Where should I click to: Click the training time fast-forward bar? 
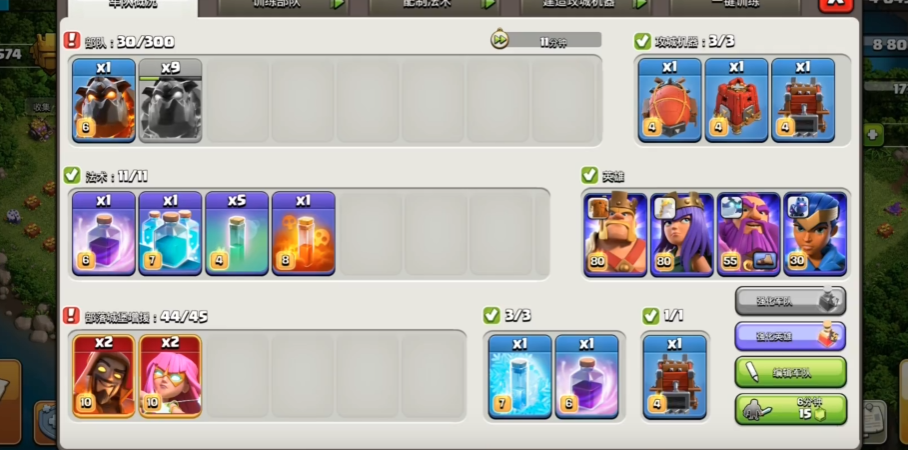pos(545,40)
